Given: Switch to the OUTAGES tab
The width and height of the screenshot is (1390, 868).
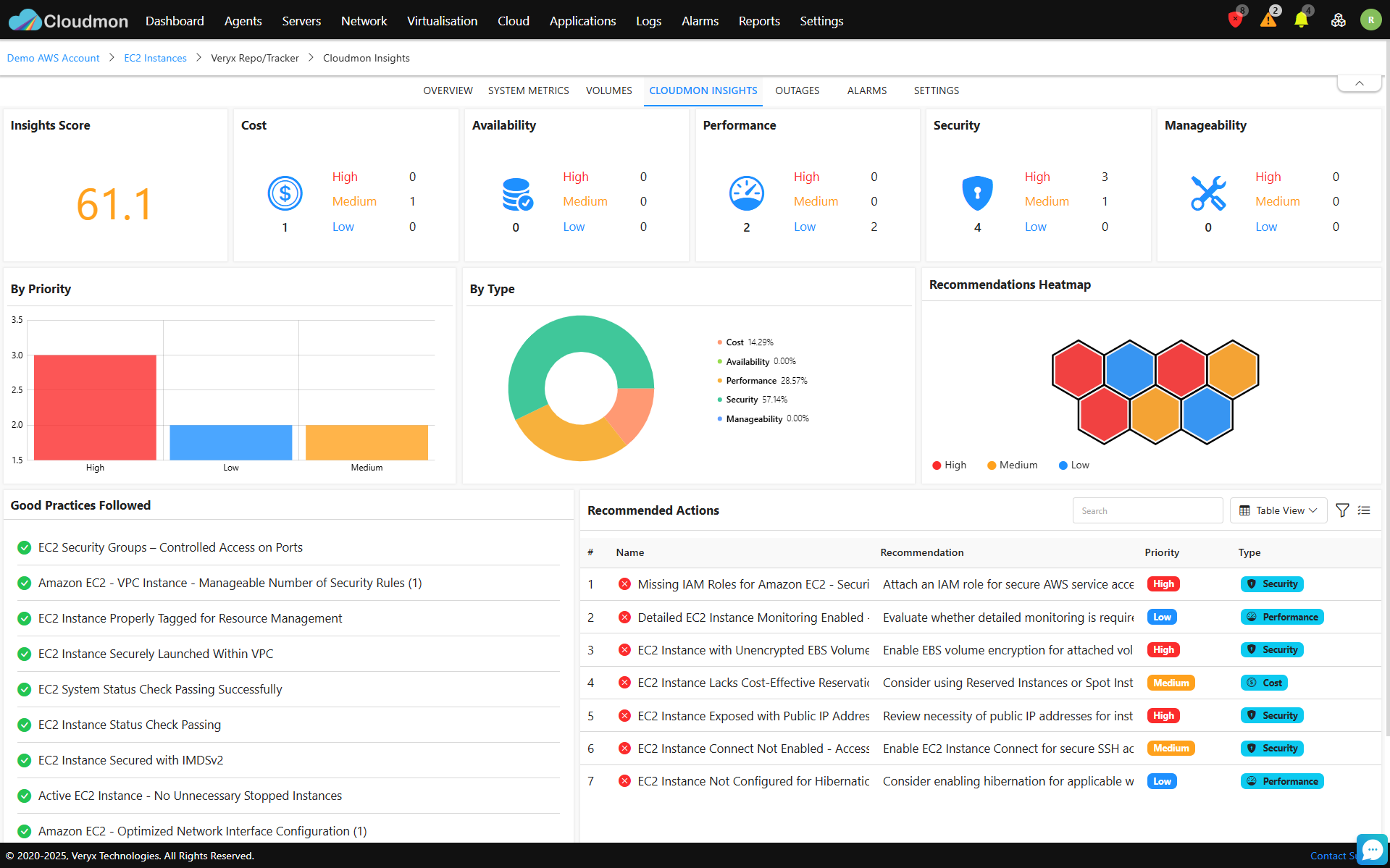Looking at the screenshot, I should [x=797, y=90].
